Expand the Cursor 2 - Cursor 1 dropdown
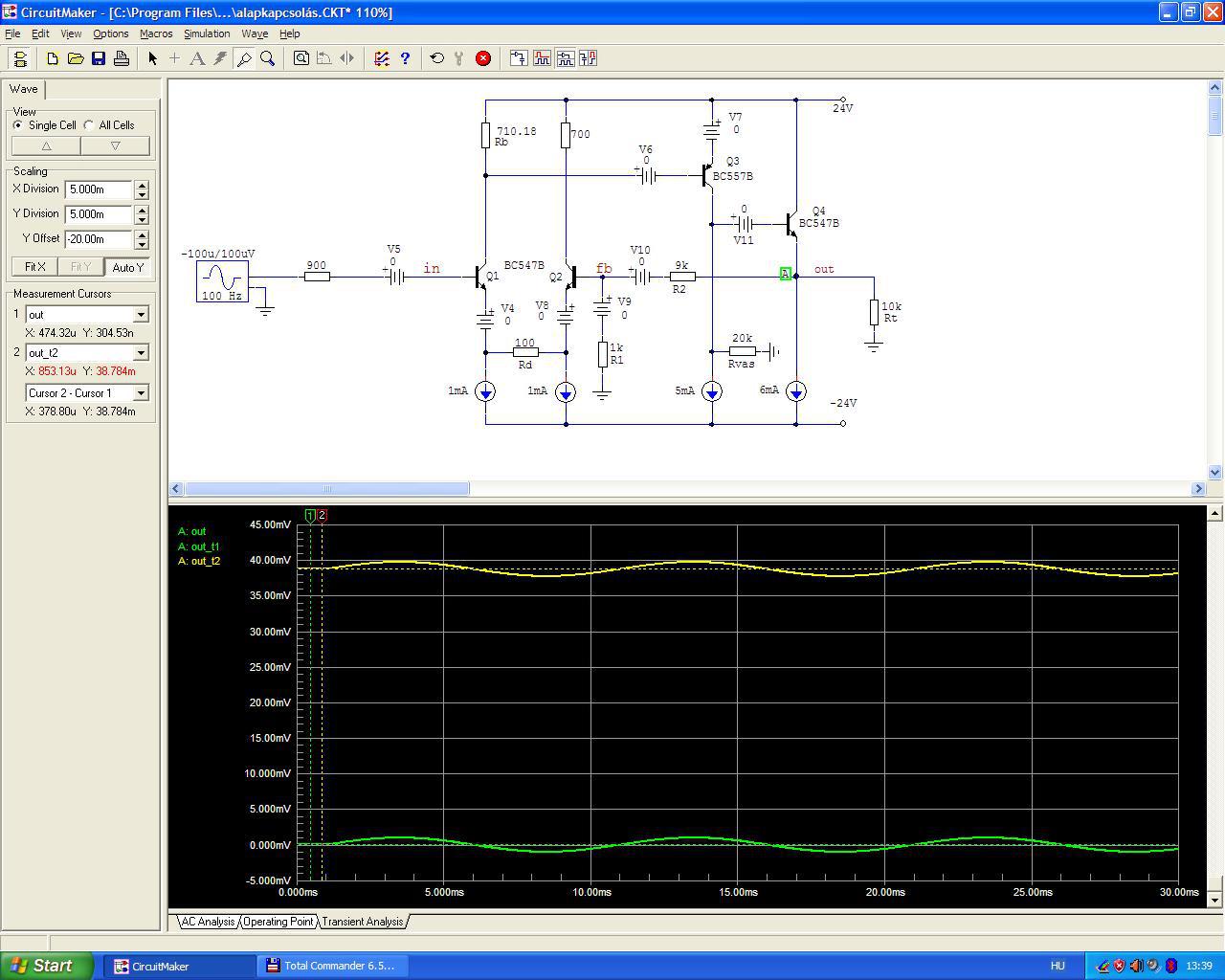Image resolution: width=1225 pixels, height=980 pixels. point(141,393)
